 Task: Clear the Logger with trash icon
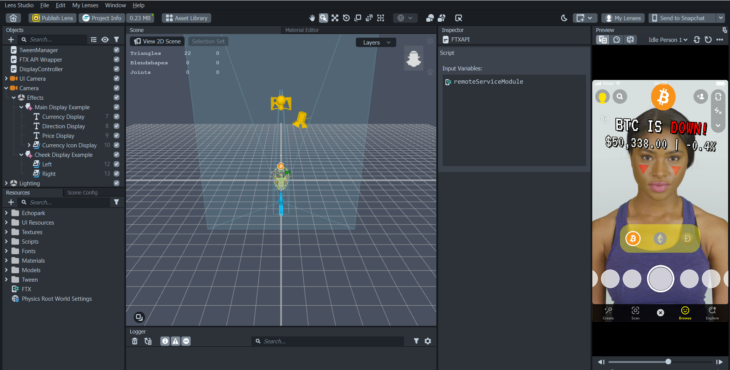point(135,341)
